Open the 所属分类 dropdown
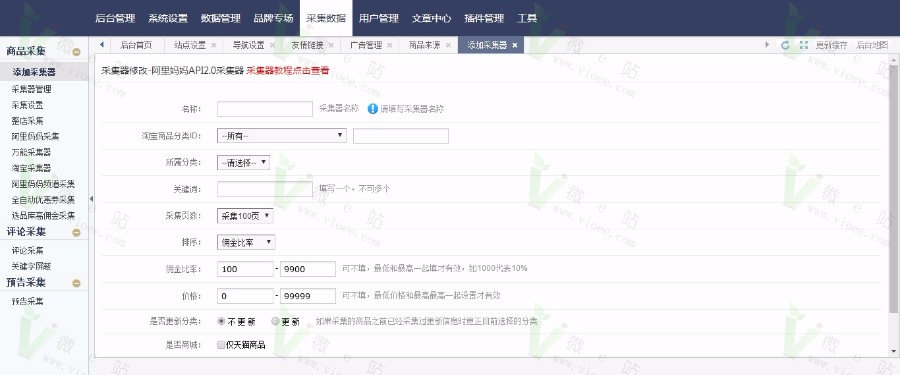The height and width of the screenshot is (375, 900). pos(243,163)
